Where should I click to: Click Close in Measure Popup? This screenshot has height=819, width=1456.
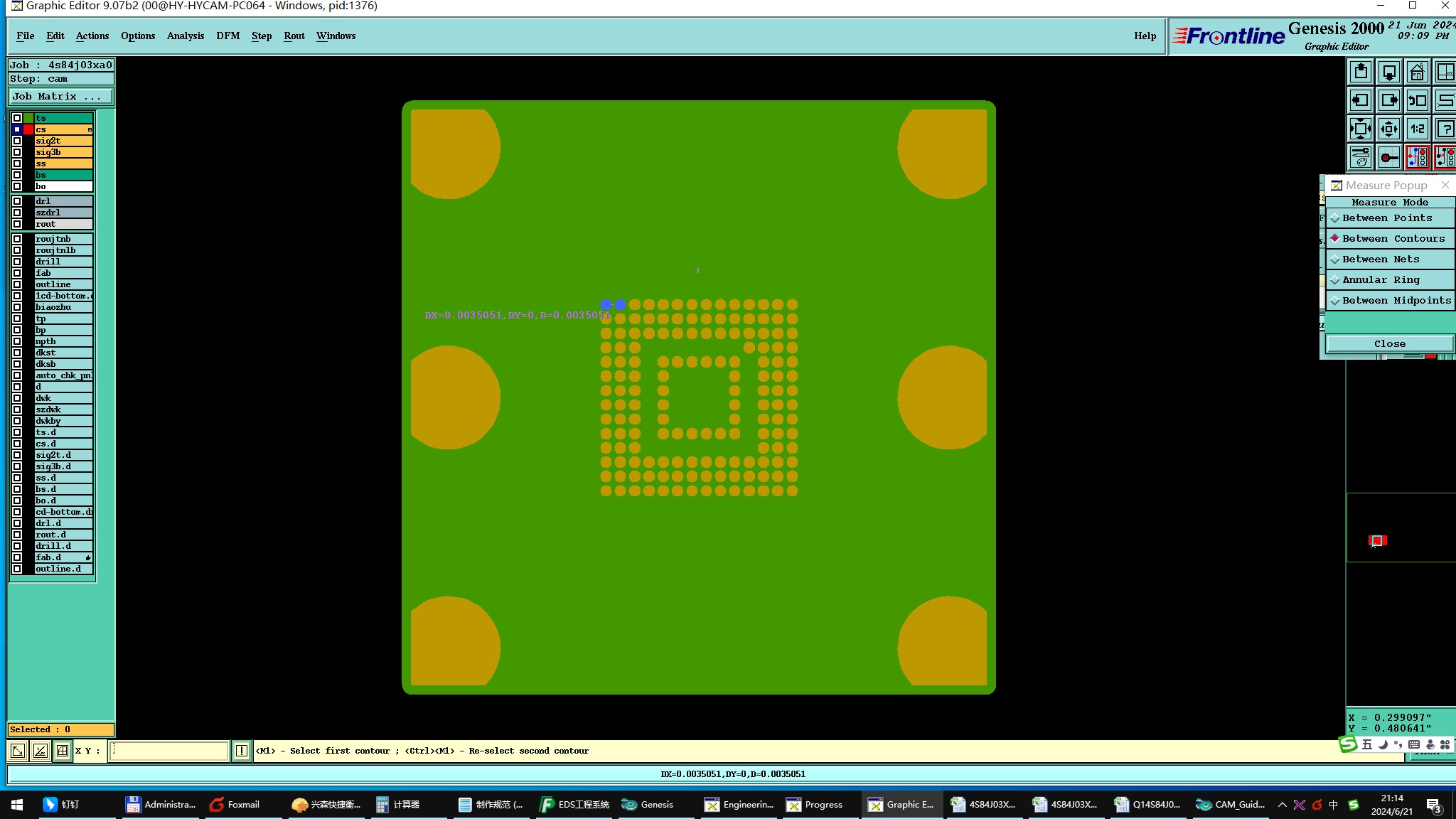coord(1389,344)
